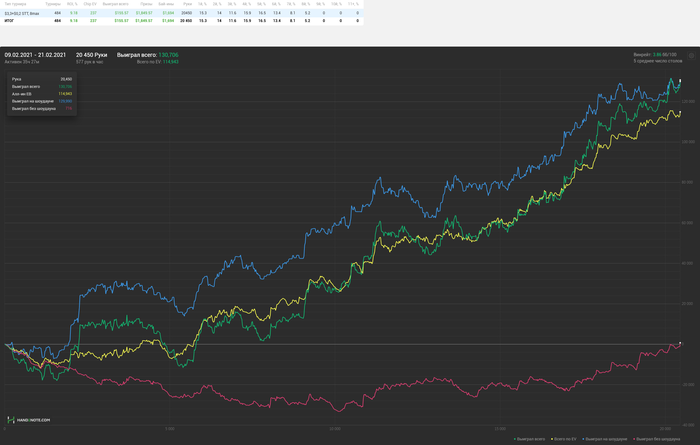The image size is (700, 445).
Task: Click the '10 000' x-axis label
Action: coord(334,428)
